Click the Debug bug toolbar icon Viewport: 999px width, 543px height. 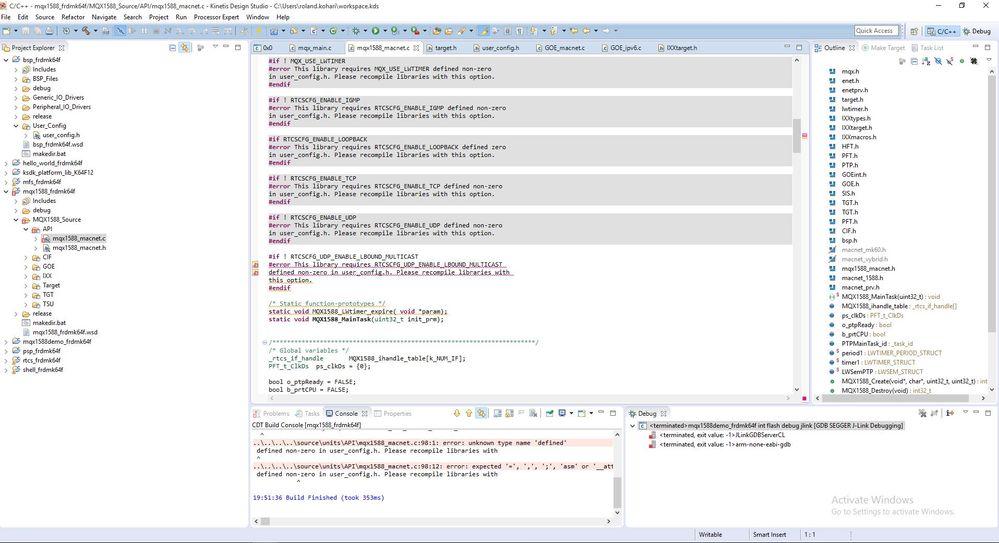pyautogui.click(x=356, y=31)
